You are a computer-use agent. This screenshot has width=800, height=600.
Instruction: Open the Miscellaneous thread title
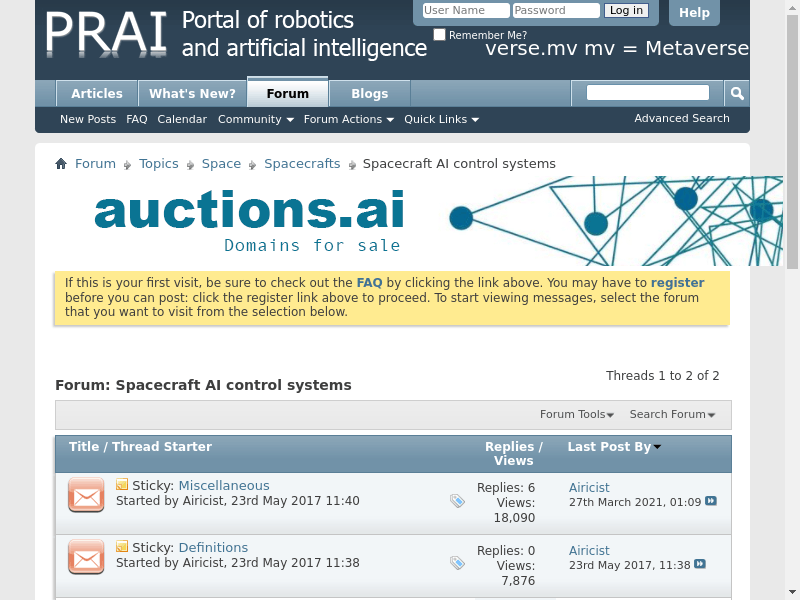(x=224, y=486)
